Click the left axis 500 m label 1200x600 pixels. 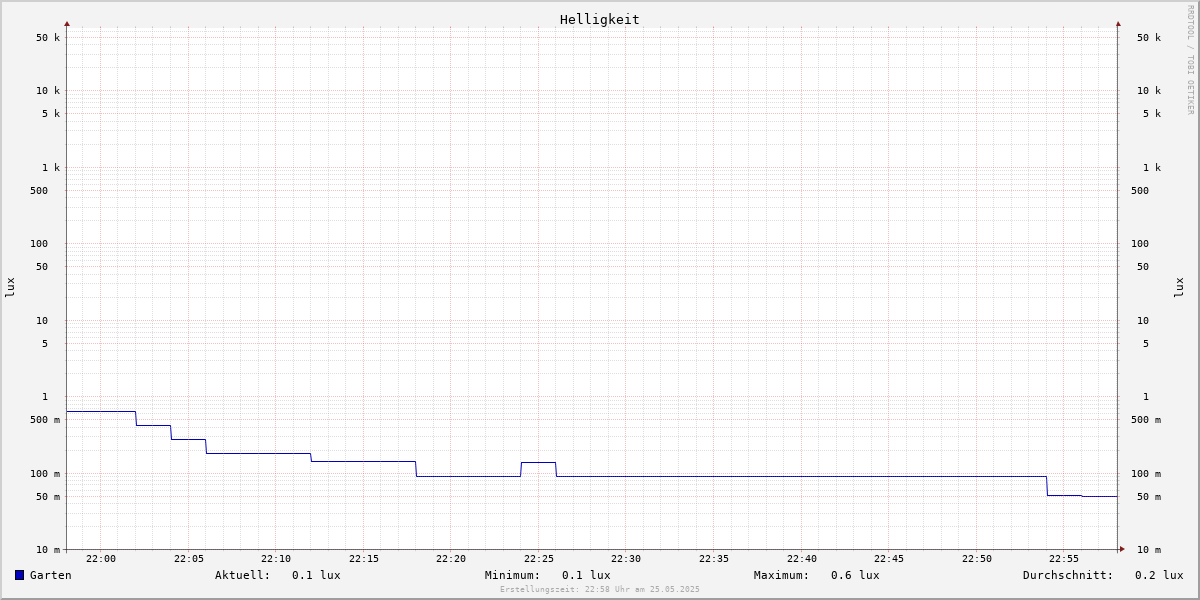[45, 420]
